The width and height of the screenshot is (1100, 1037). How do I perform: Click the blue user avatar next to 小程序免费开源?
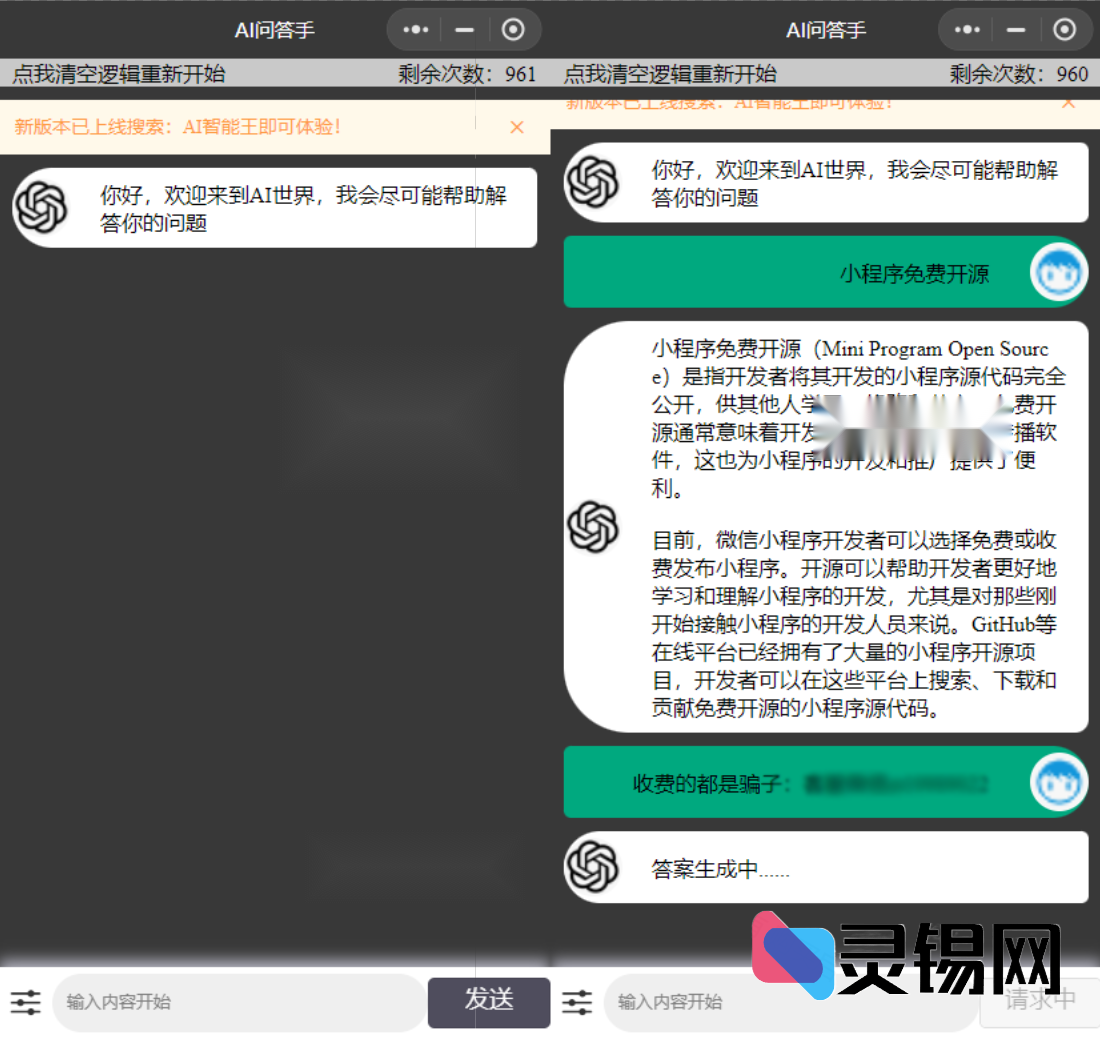1057,271
